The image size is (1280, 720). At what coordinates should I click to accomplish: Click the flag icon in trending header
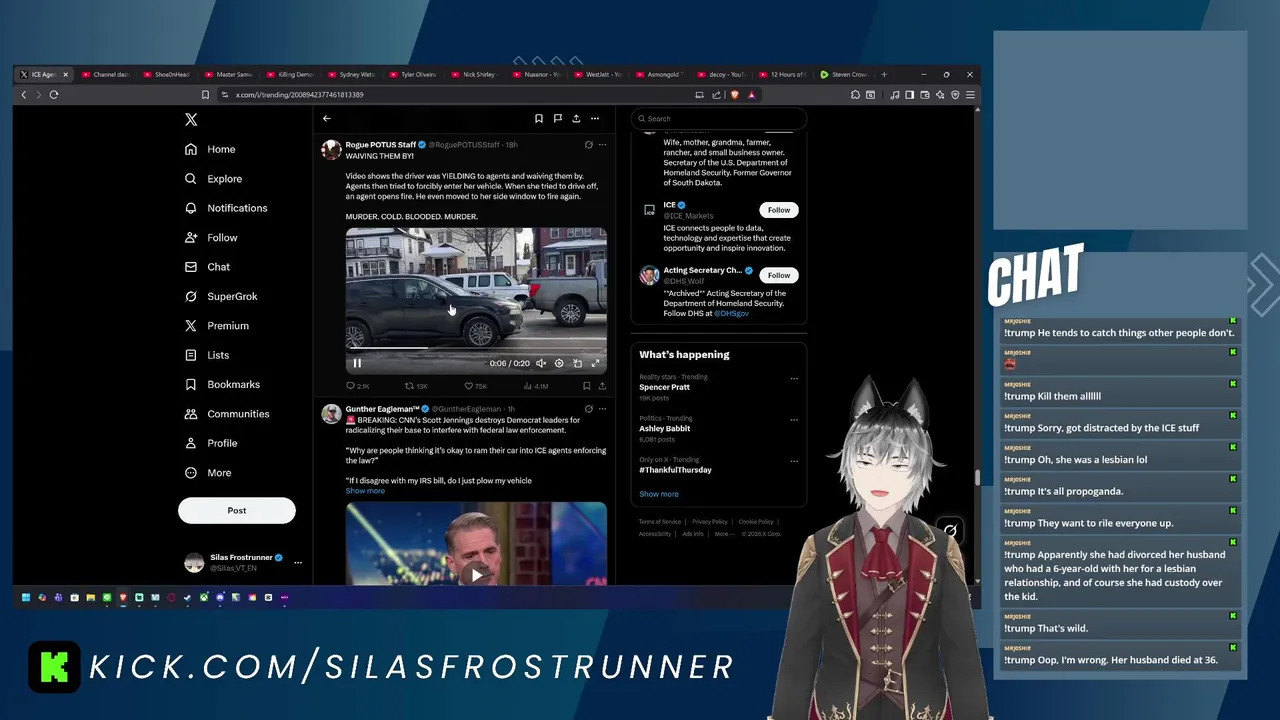click(557, 118)
